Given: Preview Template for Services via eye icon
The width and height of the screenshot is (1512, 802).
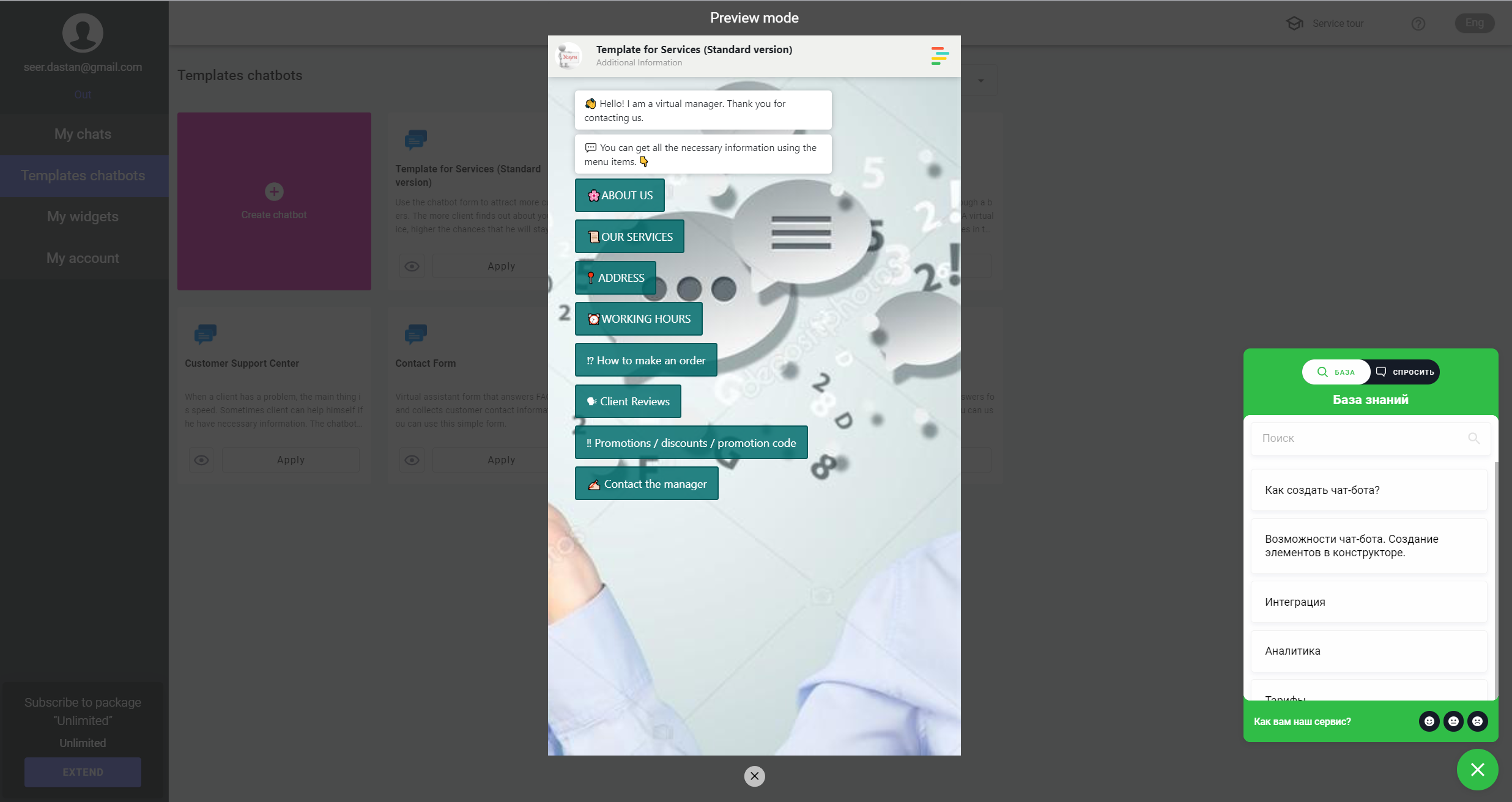Looking at the screenshot, I should [412, 266].
